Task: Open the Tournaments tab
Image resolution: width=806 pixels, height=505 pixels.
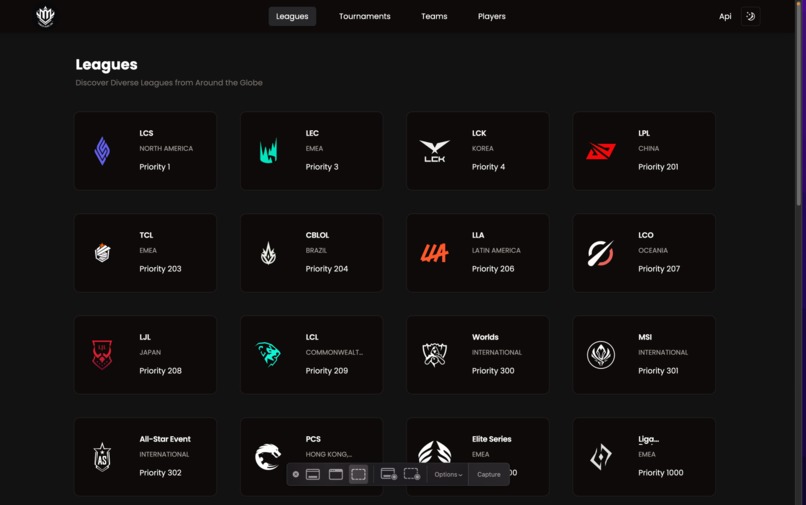Action: pos(364,16)
